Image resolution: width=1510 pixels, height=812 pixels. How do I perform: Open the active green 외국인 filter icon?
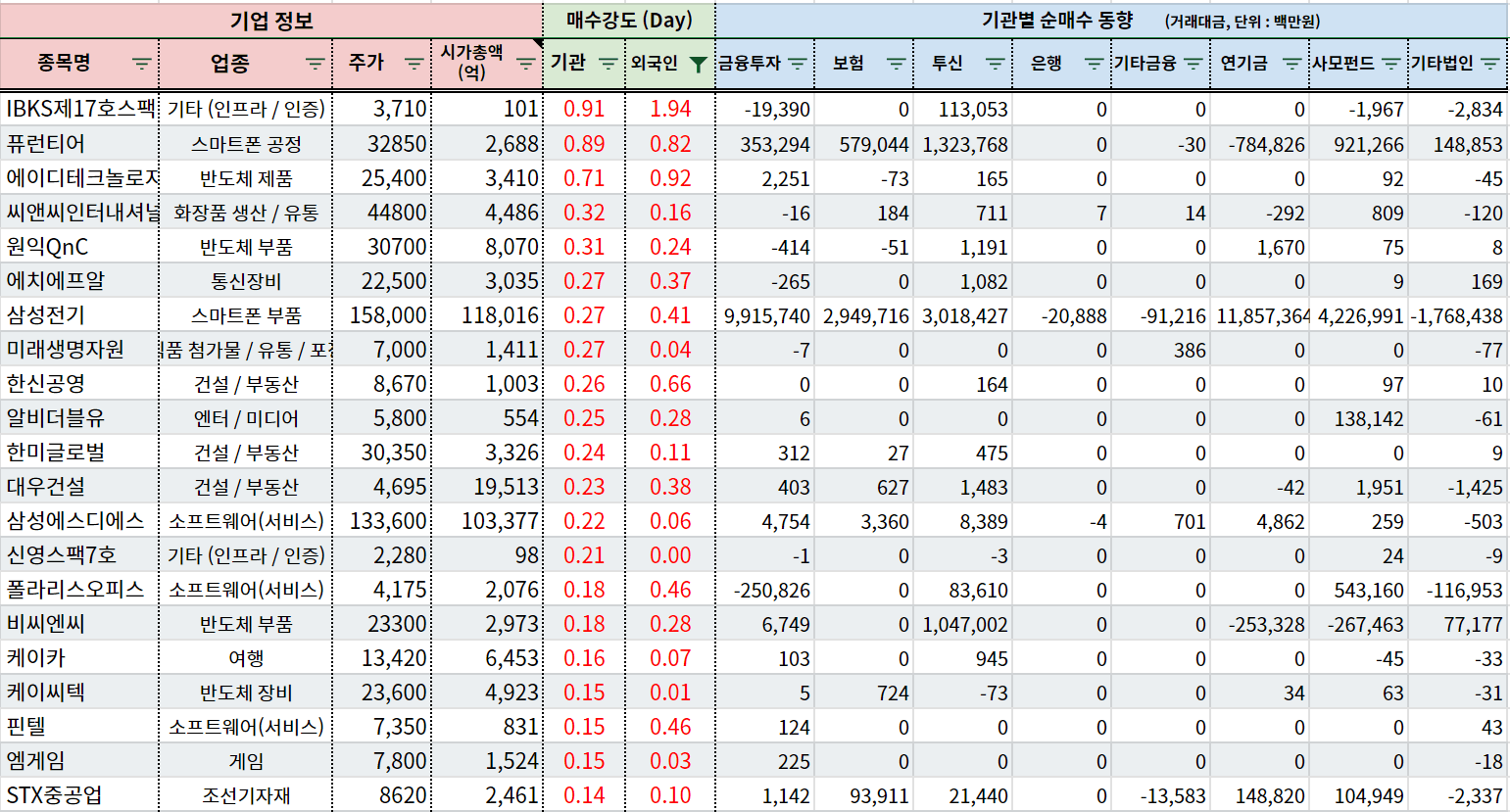tap(698, 64)
